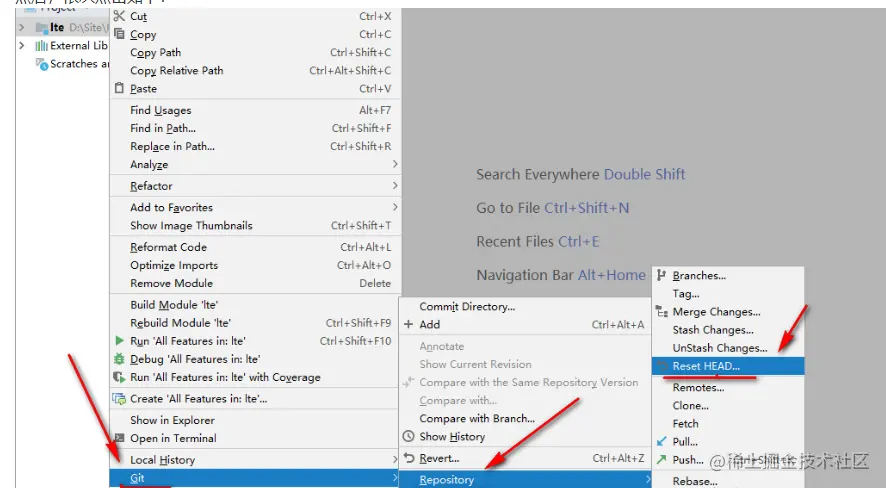Select Scratches row in project tree
Image resolution: width=886 pixels, height=488 pixels.
(x=62, y=64)
